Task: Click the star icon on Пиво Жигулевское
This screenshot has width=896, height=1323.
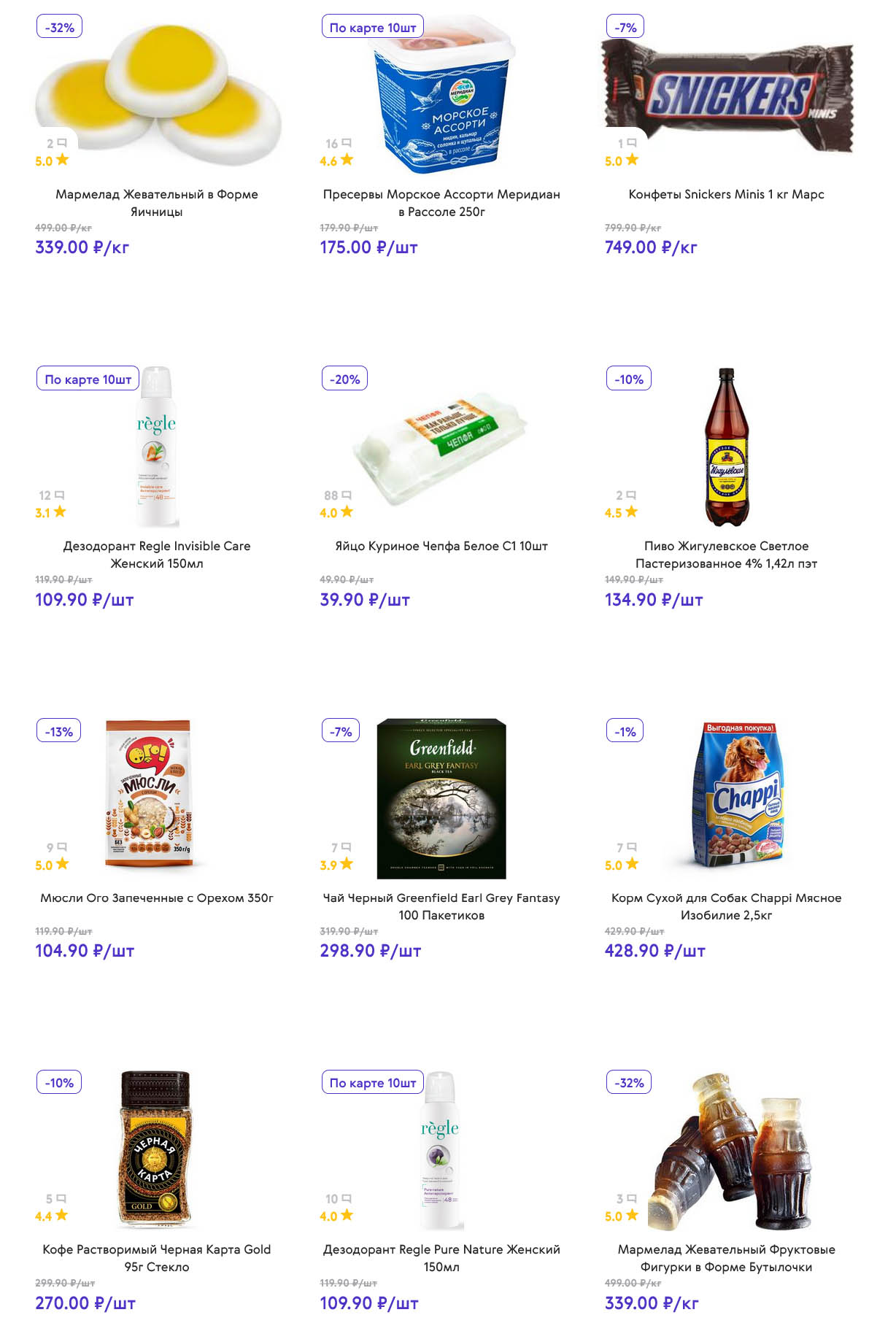Action: point(631,512)
